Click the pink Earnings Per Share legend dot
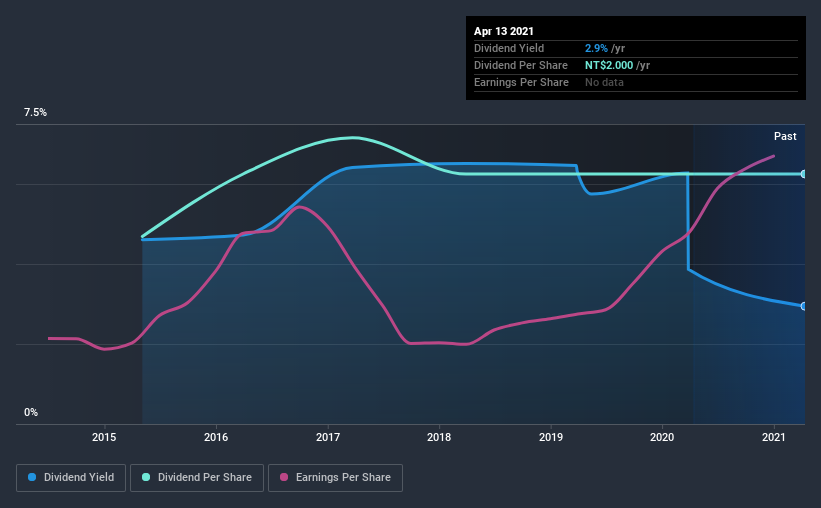Image resolution: width=821 pixels, height=508 pixels. point(284,477)
